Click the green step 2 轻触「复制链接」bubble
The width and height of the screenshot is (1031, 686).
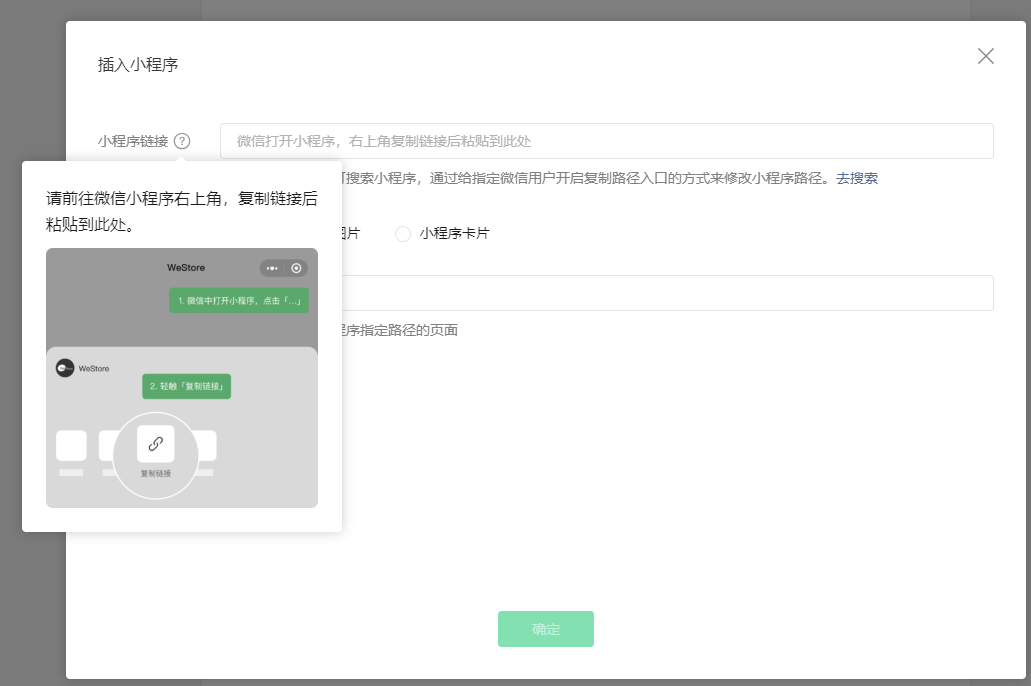pyautogui.click(x=185, y=387)
